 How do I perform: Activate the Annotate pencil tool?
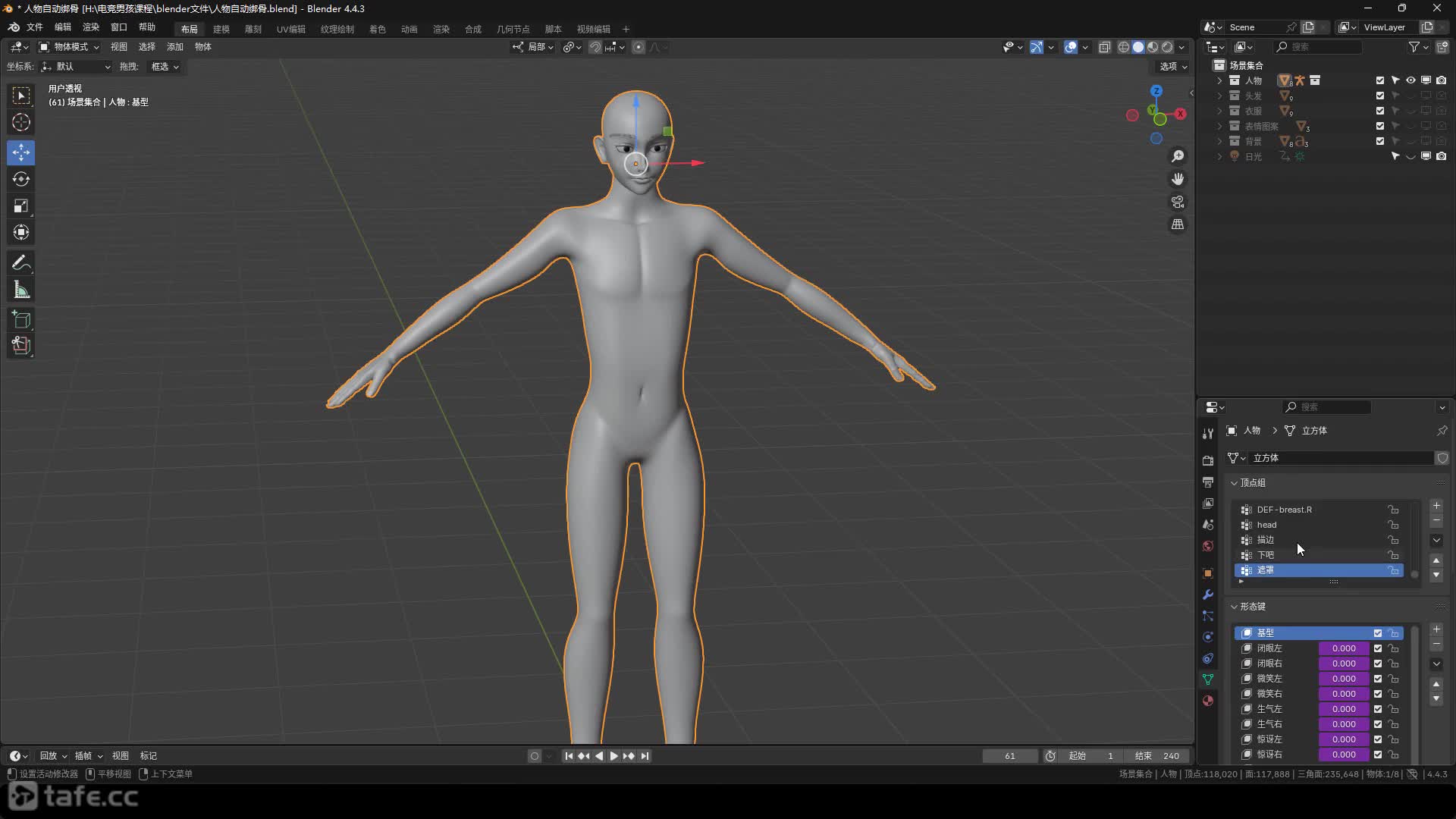[x=21, y=263]
